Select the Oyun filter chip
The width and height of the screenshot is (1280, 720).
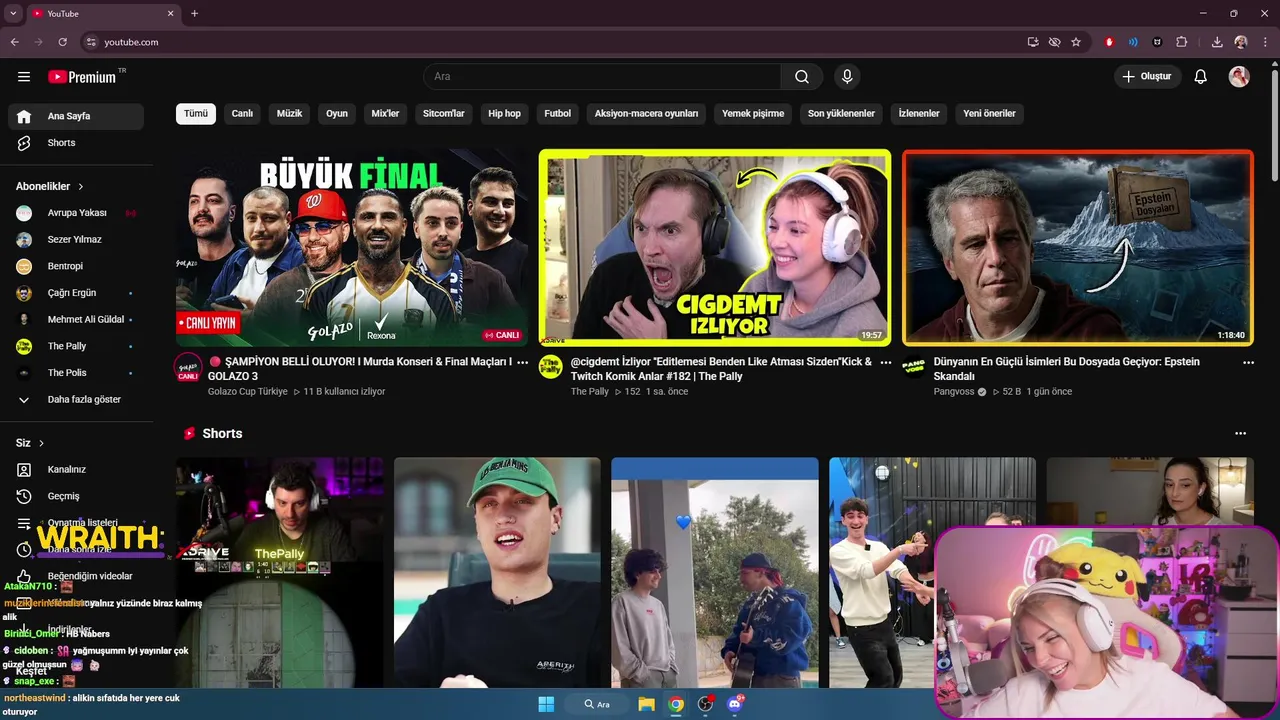coord(337,114)
